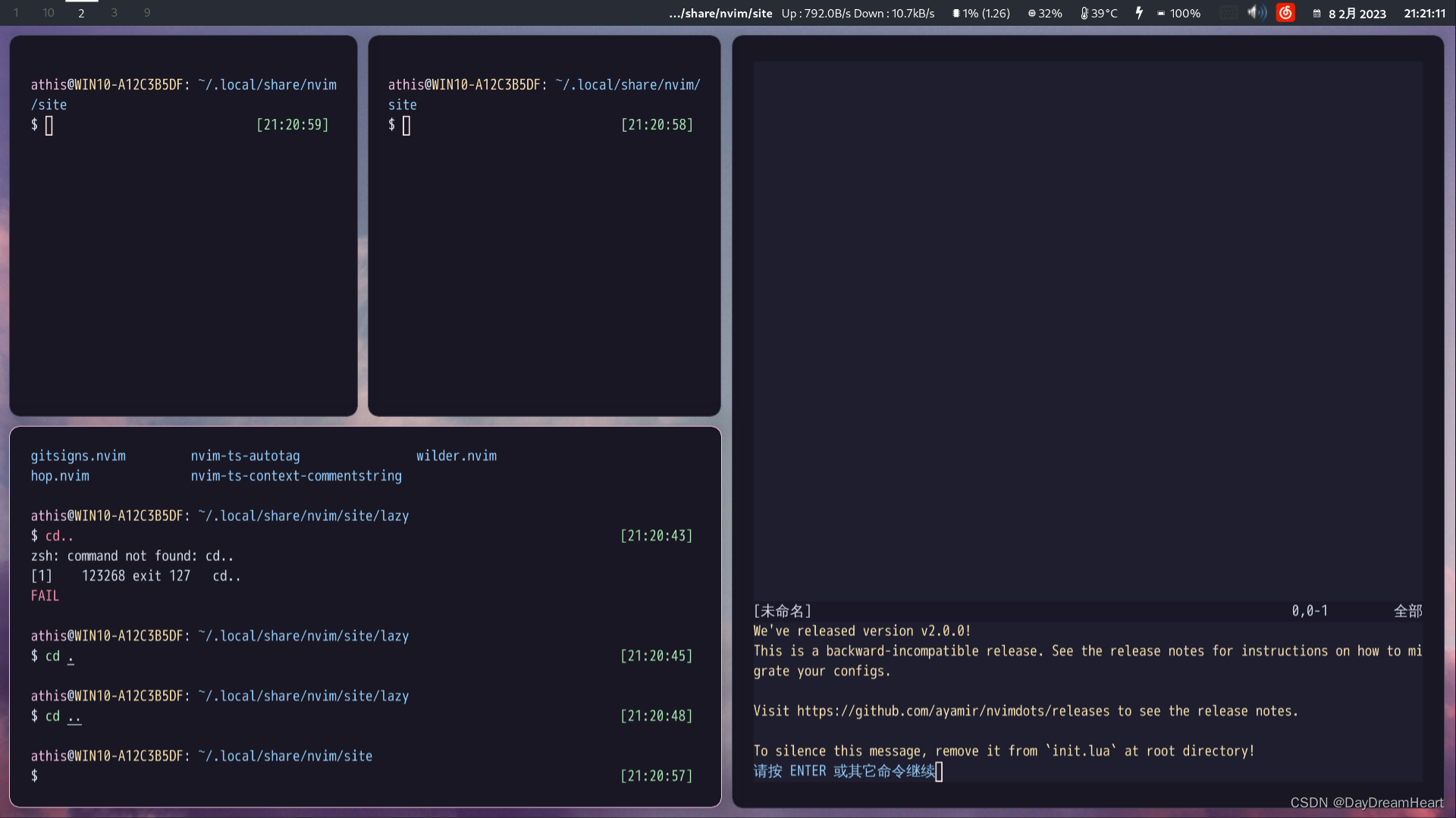Image resolution: width=1456 pixels, height=818 pixels.
Task: Click 'hop.nvim' in the bottom terminal listing
Action: tap(60, 475)
